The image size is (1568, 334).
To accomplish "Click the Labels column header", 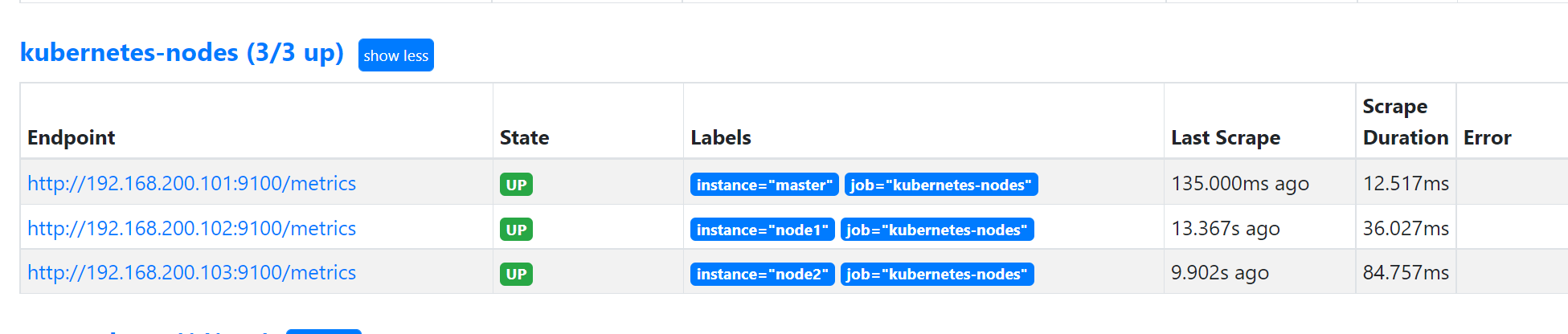I will click(x=721, y=137).
